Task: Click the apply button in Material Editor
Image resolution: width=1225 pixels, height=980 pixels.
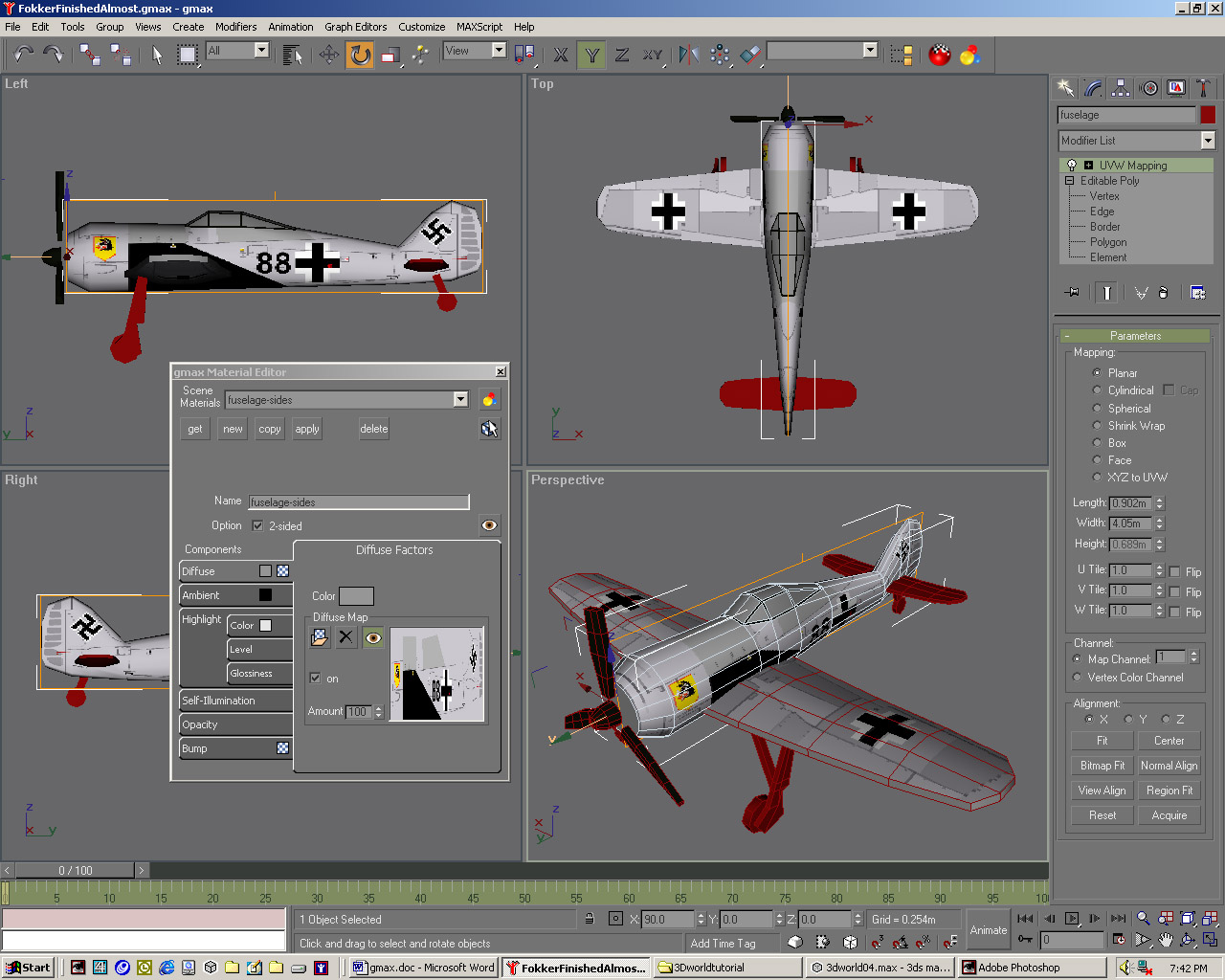Action: pyautogui.click(x=307, y=429)
